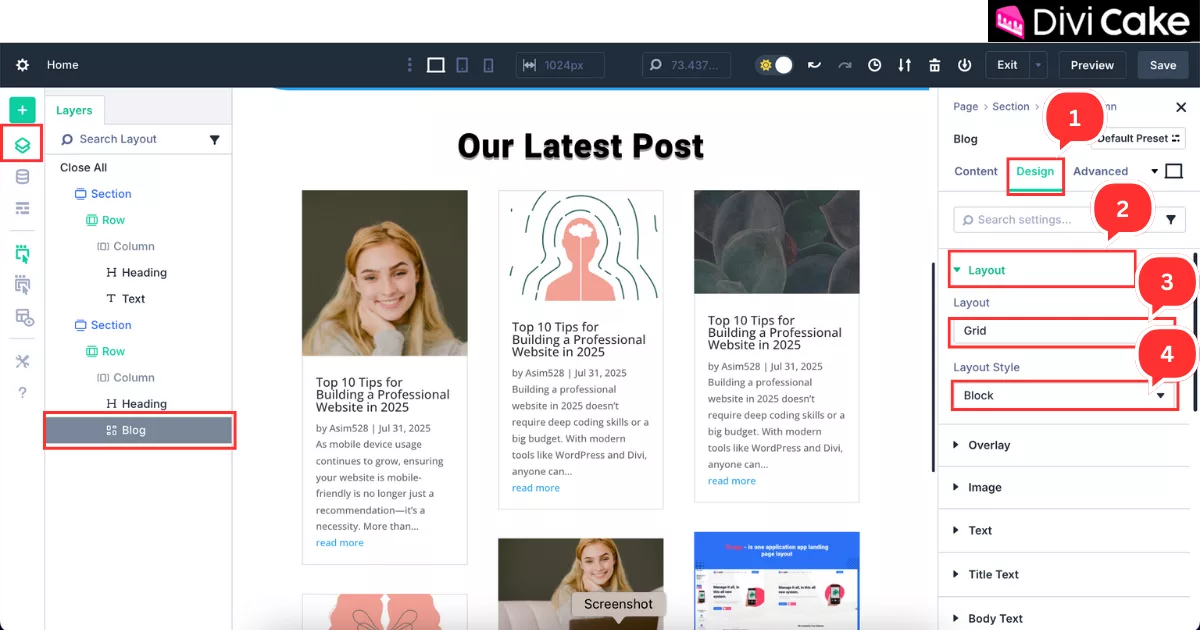1200x630 pixels.
Task: Click the undo arrow in top bar
Action: click(x=814, y=65)
